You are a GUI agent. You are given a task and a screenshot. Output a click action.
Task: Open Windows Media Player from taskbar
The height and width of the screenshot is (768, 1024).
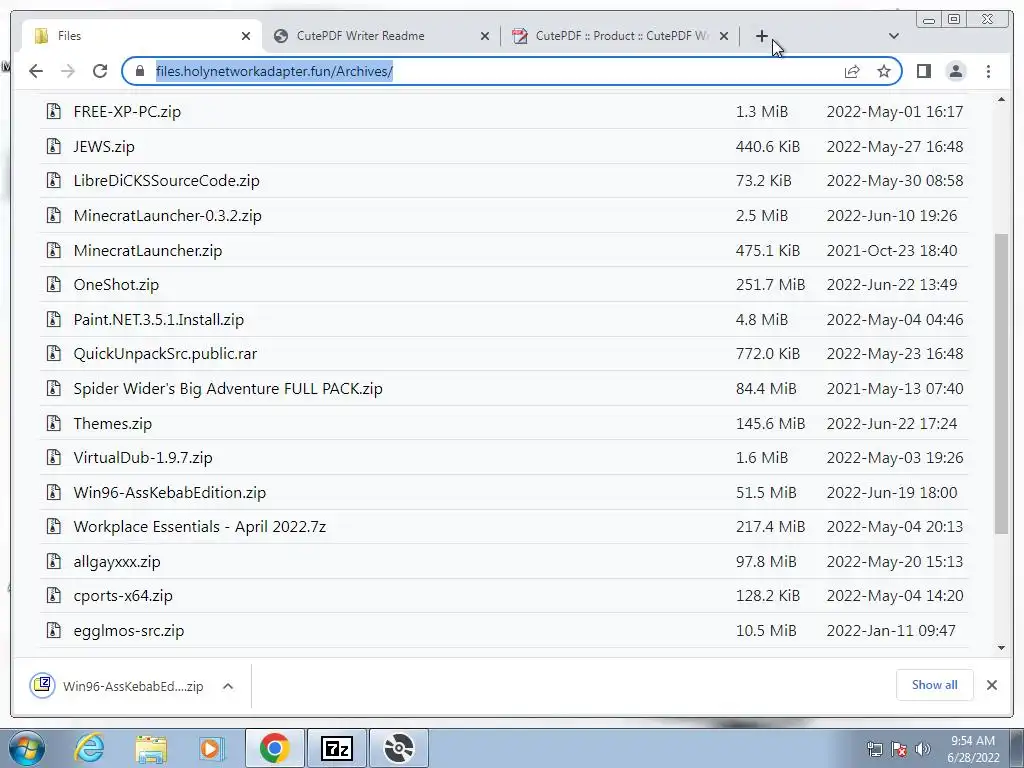coord(211,748)
